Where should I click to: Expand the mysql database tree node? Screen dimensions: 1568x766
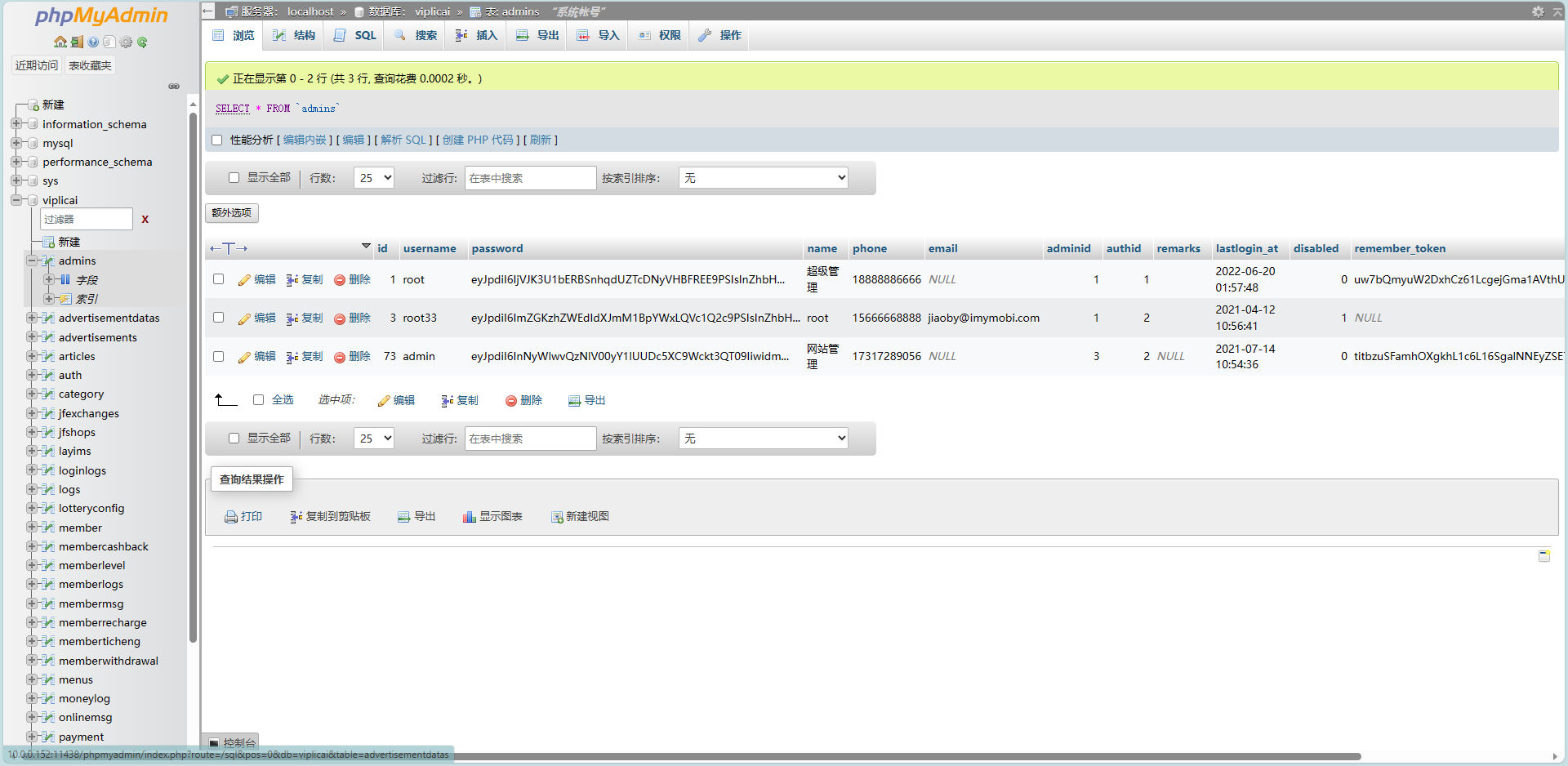click(16, 143)
